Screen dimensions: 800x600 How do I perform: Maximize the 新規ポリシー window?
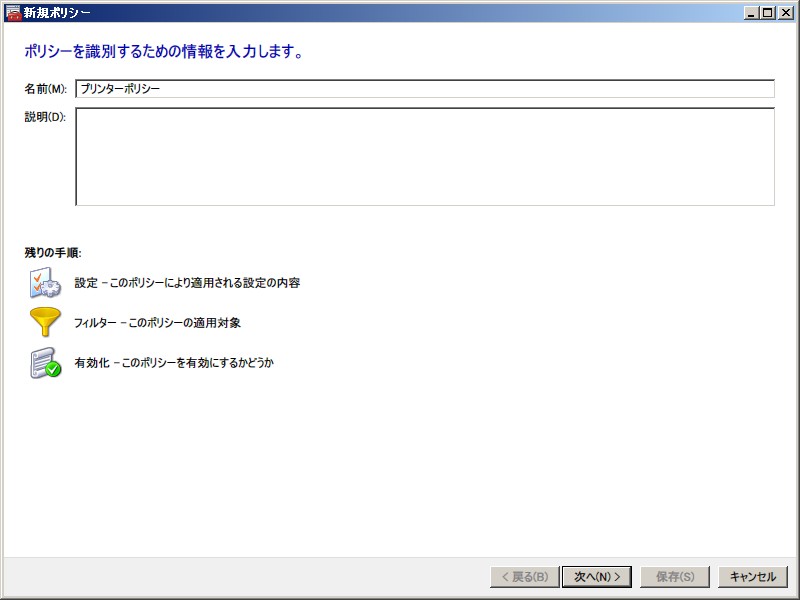(x=767, y=12)
